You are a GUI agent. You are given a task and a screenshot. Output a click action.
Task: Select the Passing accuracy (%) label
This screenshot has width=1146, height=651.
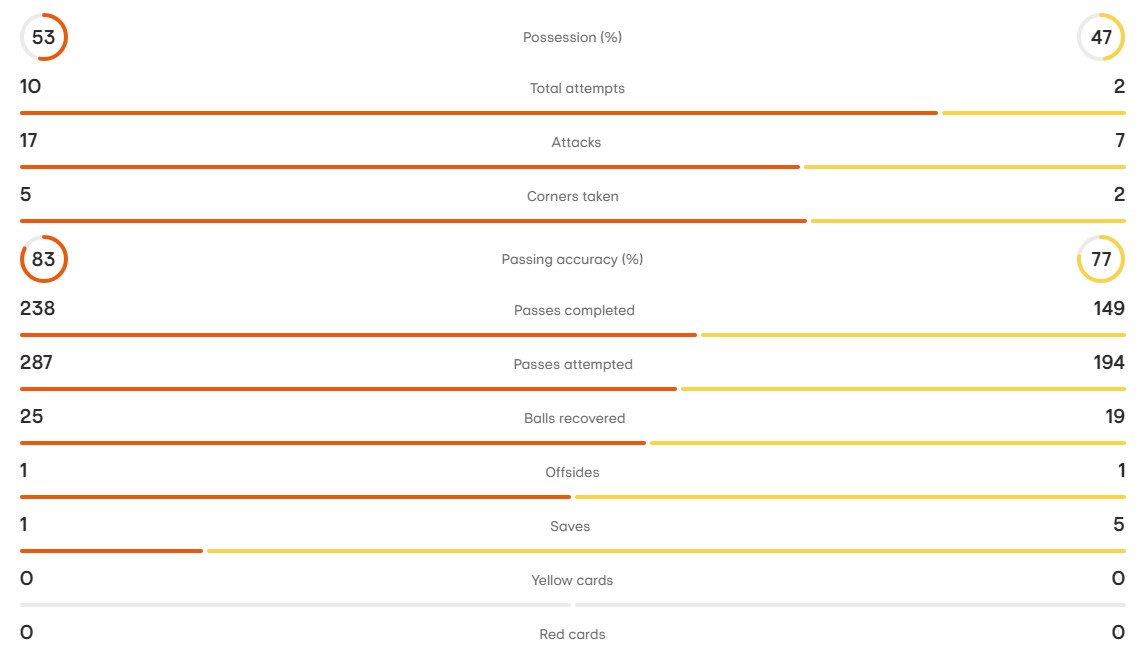[x=572, y=259]
